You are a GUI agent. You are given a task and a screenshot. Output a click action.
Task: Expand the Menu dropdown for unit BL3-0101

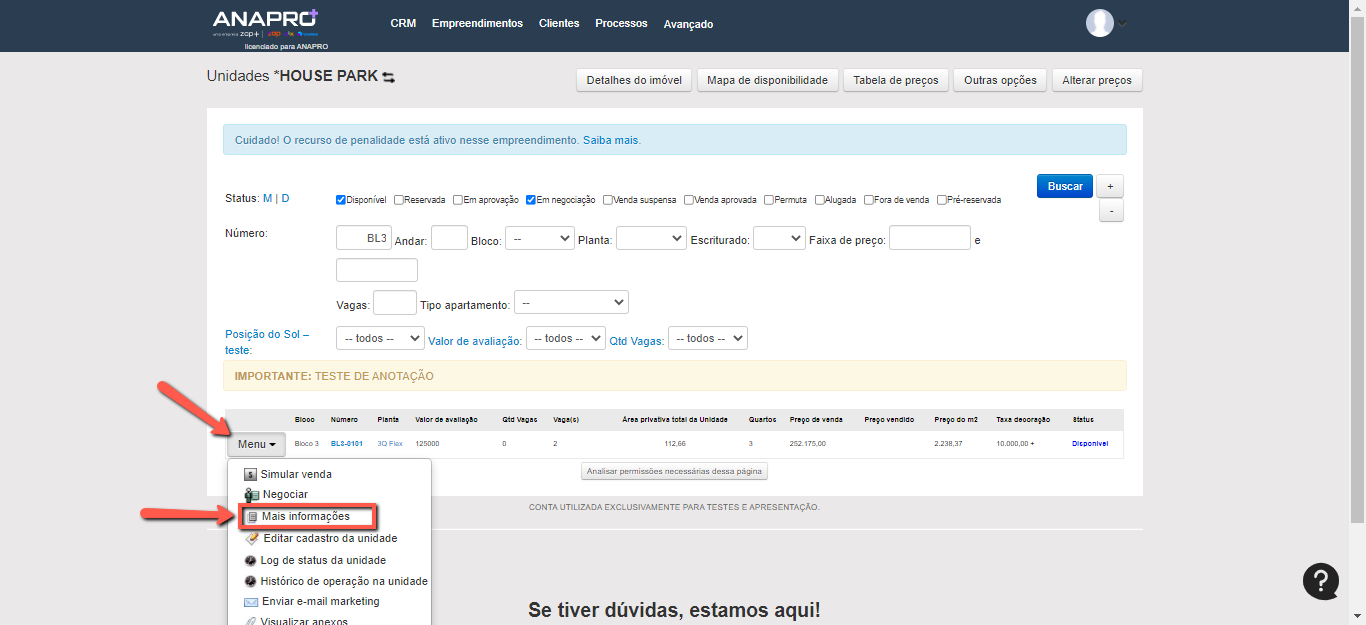[256, 444]
